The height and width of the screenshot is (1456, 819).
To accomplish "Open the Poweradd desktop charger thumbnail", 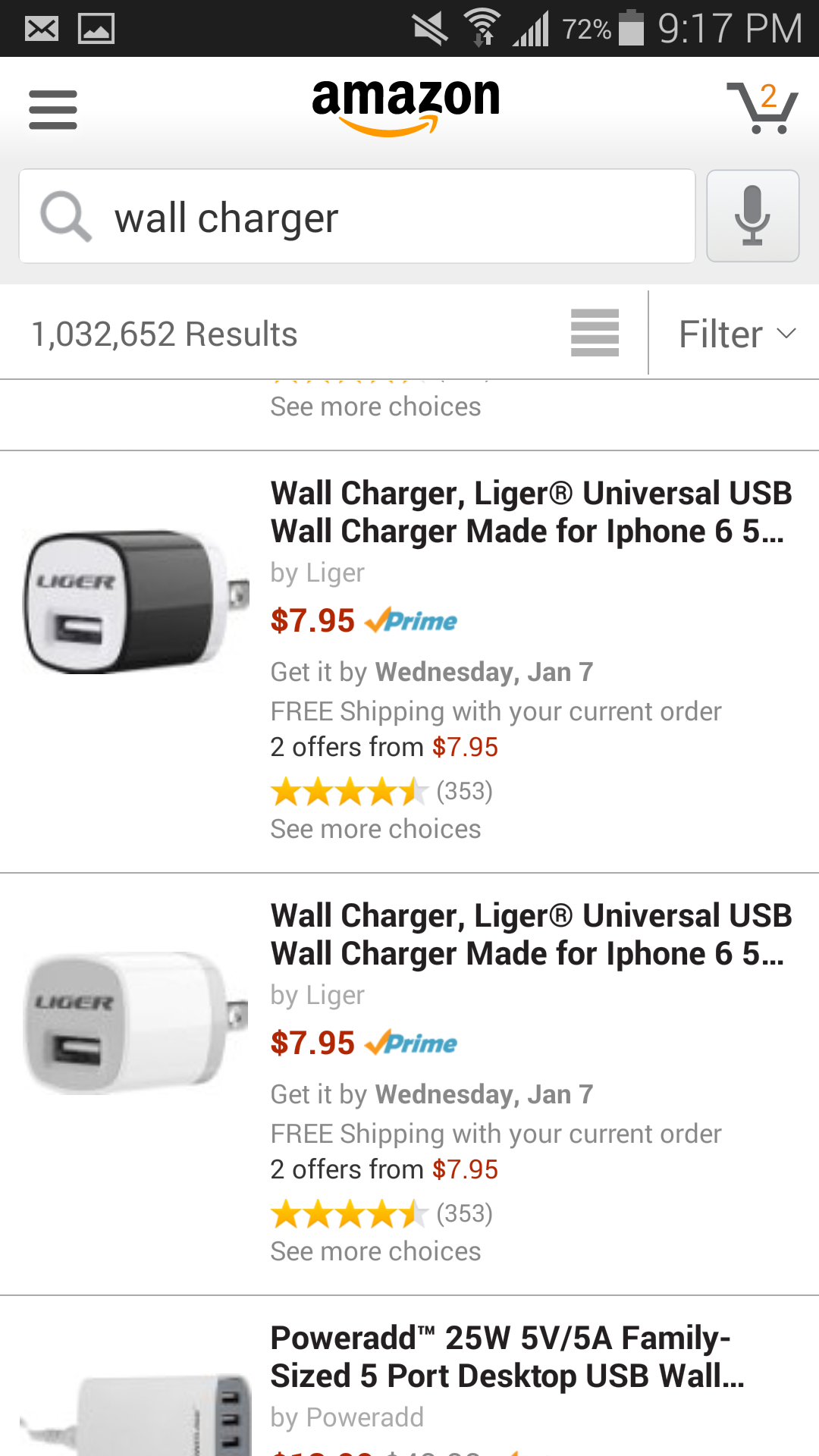I will (135, 1410).
